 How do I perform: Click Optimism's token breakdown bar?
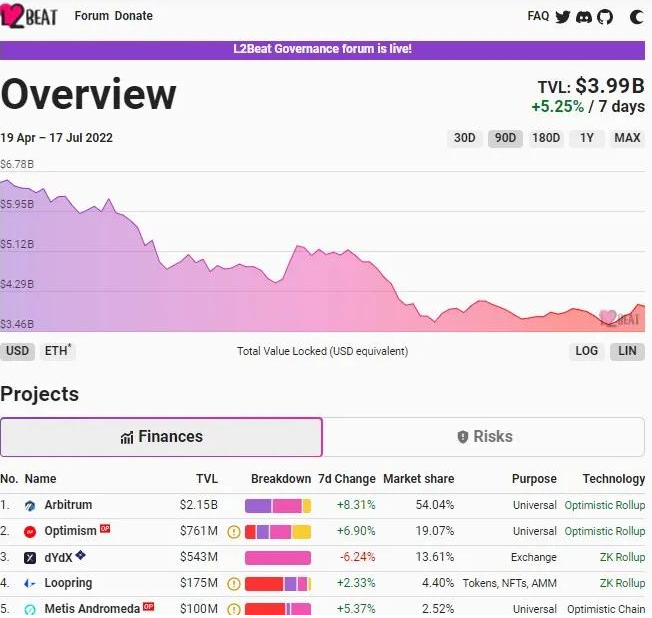point(278,532)
